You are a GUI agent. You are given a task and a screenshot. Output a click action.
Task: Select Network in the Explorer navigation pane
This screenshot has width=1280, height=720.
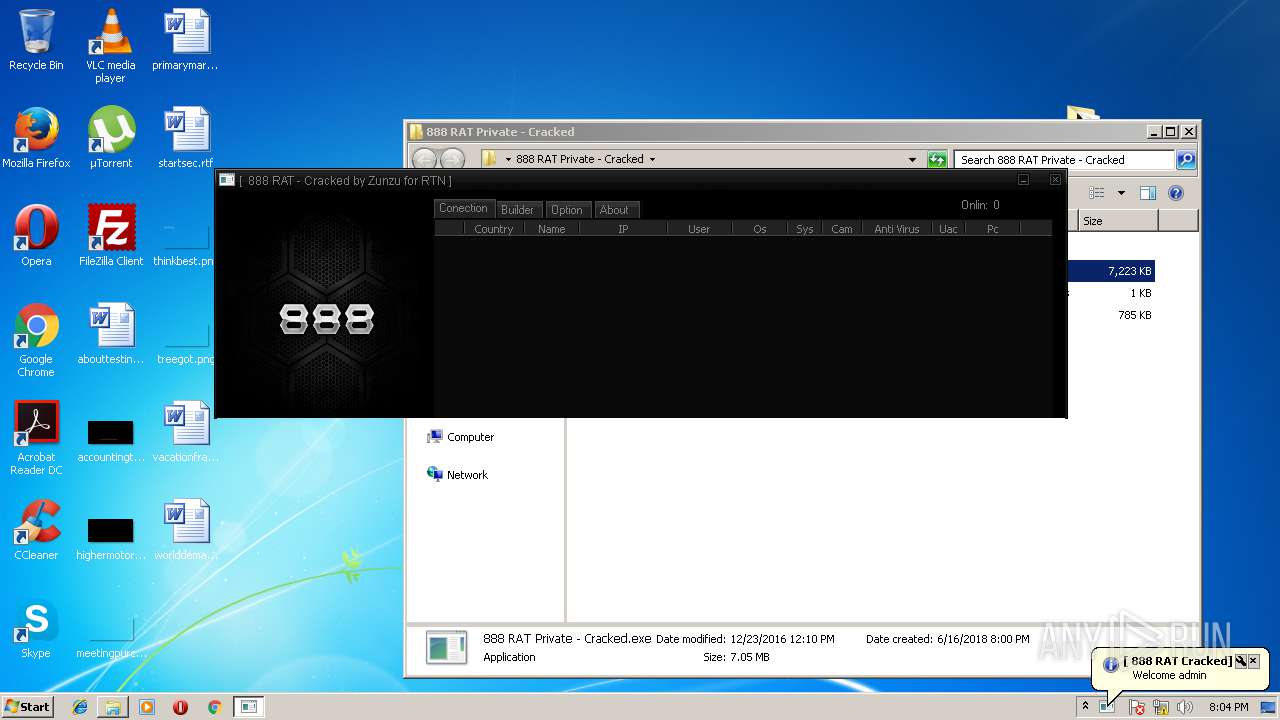point(457,475)
